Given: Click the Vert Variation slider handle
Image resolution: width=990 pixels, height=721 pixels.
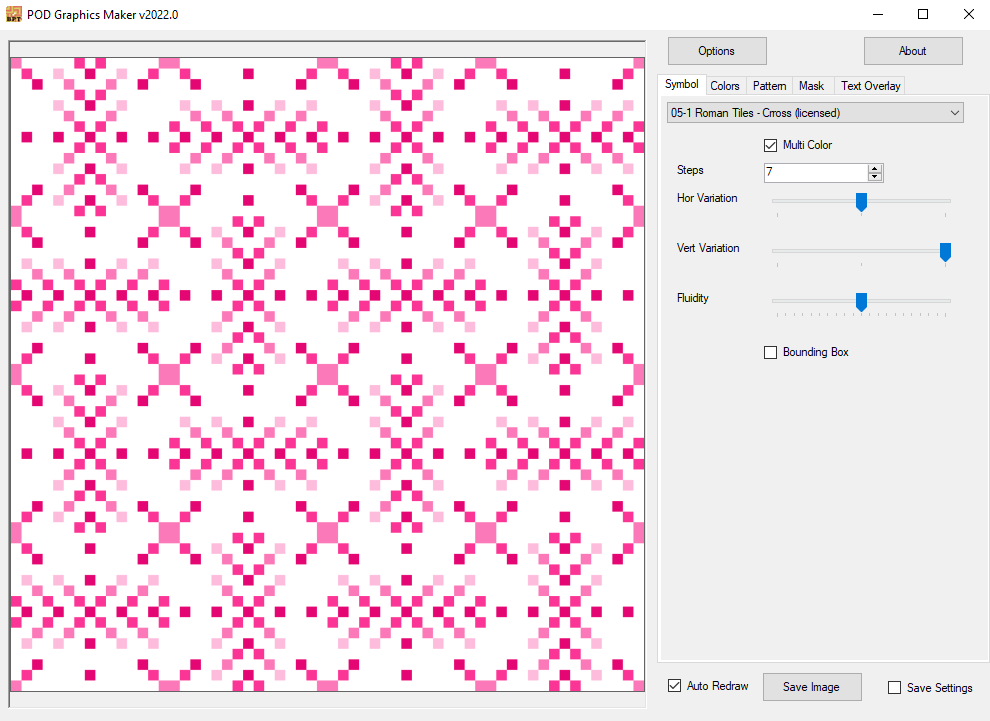Looking at the screenshot, I should click(x=945, y=252).
